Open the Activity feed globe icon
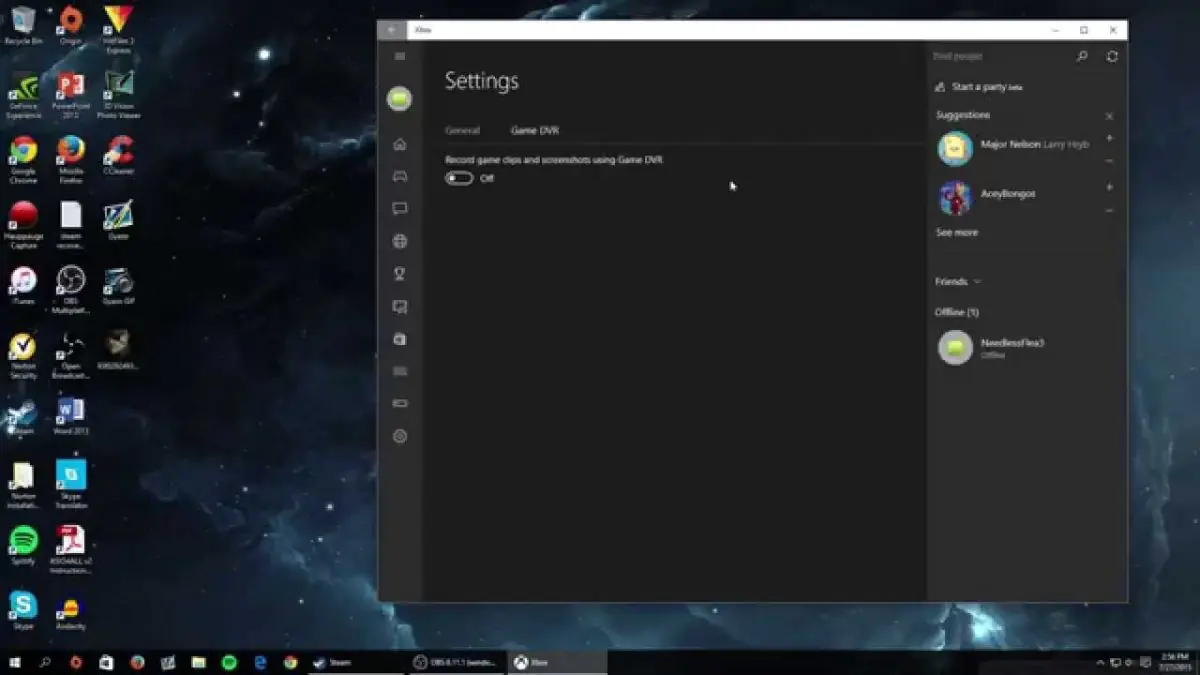Image resolution: width=1200 pixels, height=675 pixels. pos(400,240)
